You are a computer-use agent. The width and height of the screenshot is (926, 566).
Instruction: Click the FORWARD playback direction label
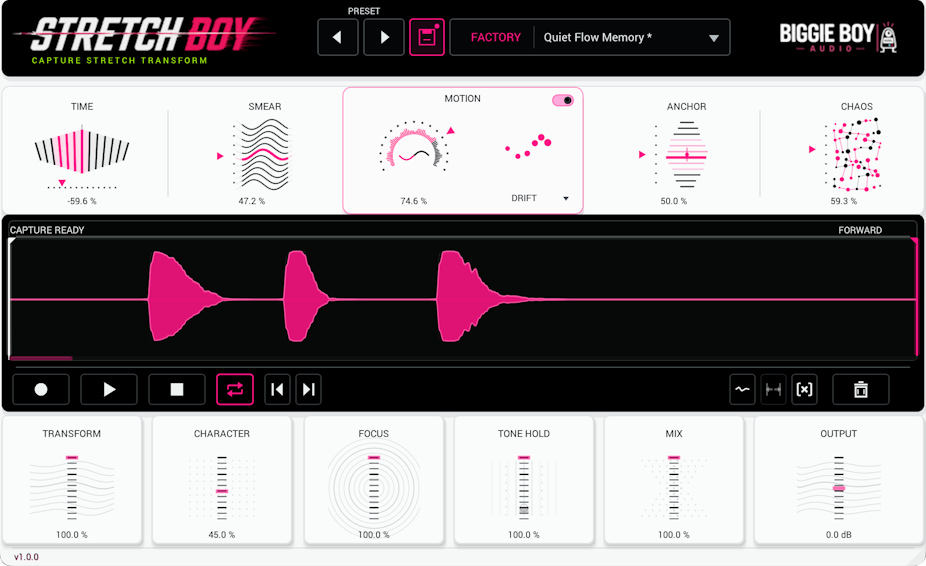click(x=860, y=230)
